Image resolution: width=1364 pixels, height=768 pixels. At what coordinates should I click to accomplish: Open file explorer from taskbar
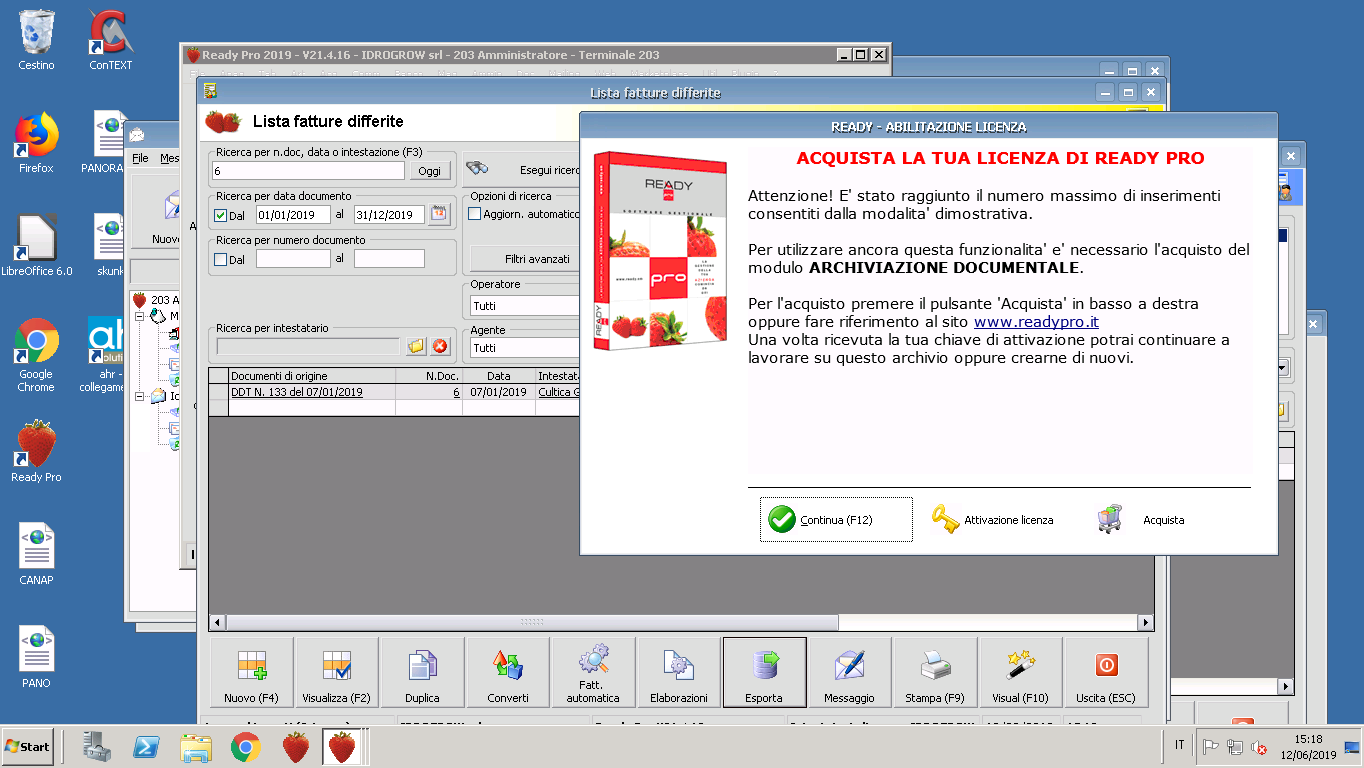coord(196,747)
